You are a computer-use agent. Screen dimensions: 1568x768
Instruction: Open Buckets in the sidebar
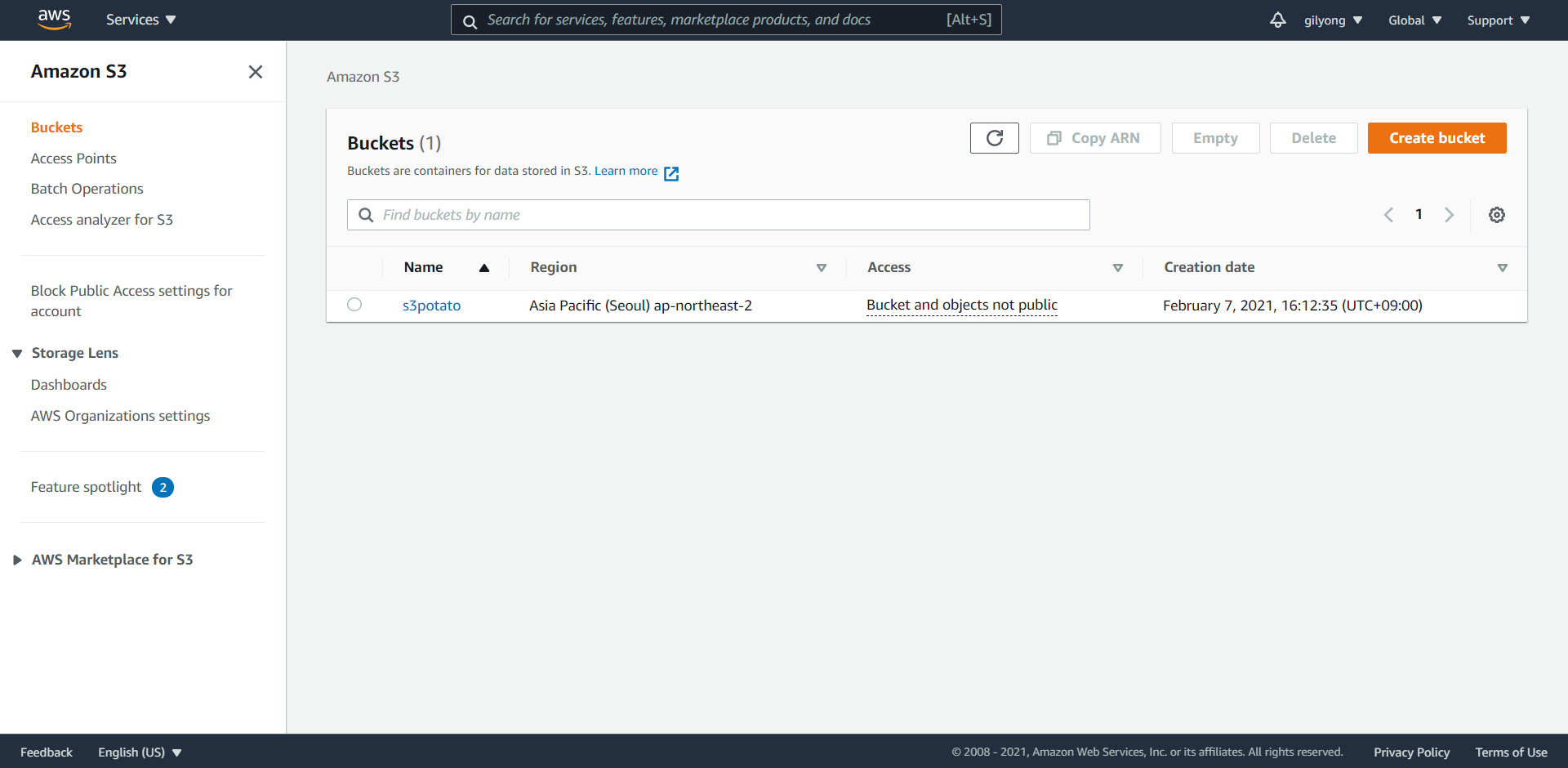[56, 127]
